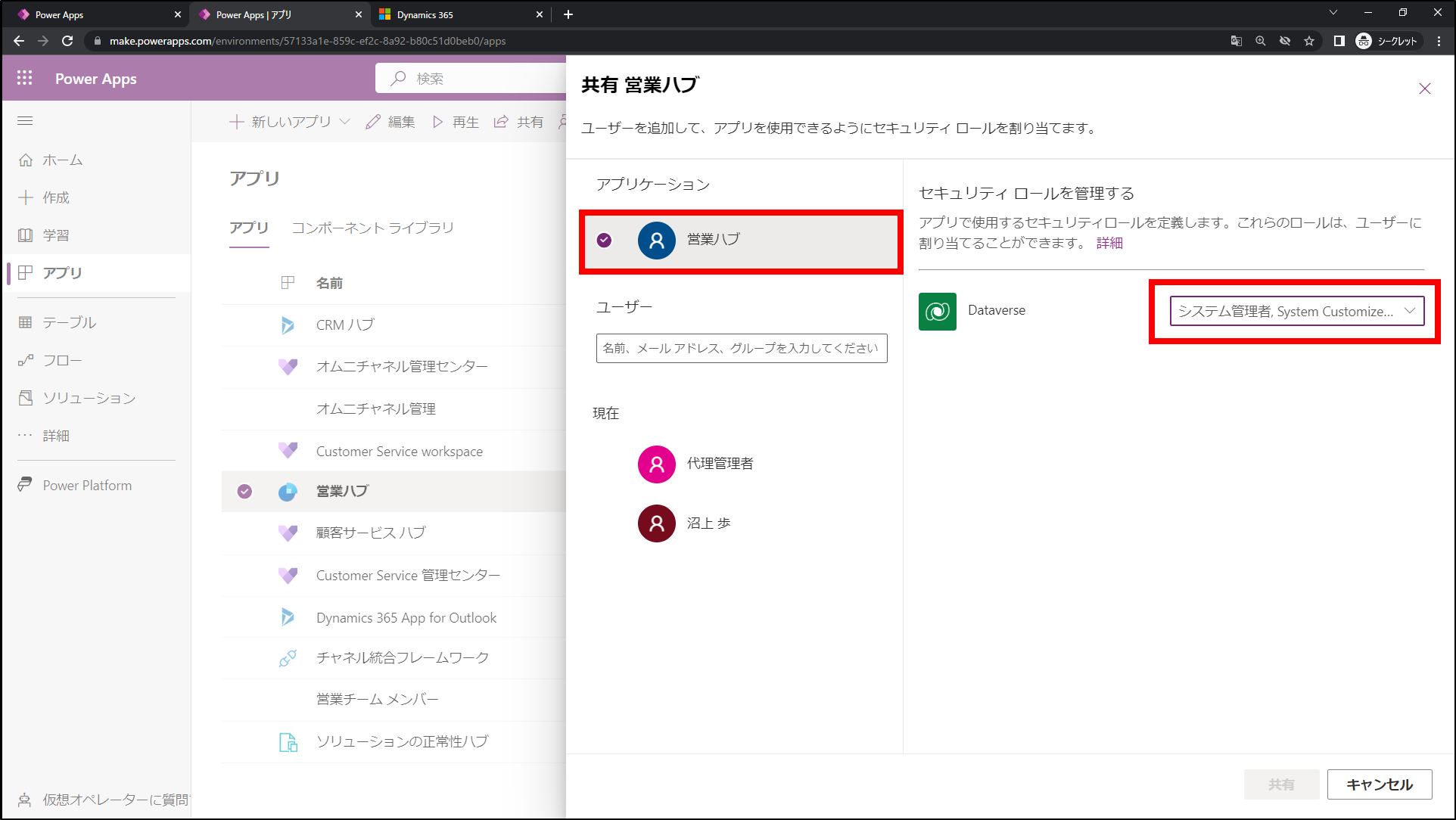
Task: Click Customer Service workspace heart icon
Action: pos(288,450)
